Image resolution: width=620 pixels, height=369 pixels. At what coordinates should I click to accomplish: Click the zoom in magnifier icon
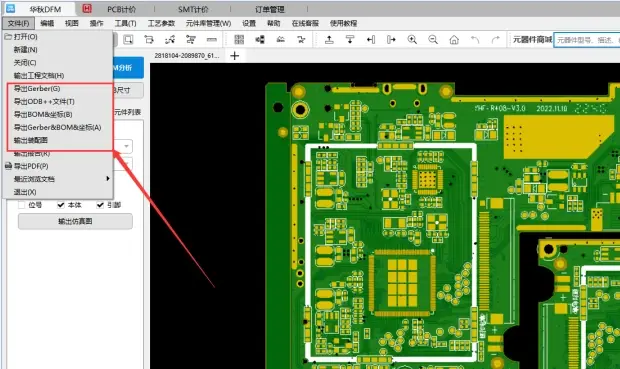tap(412, 40)
